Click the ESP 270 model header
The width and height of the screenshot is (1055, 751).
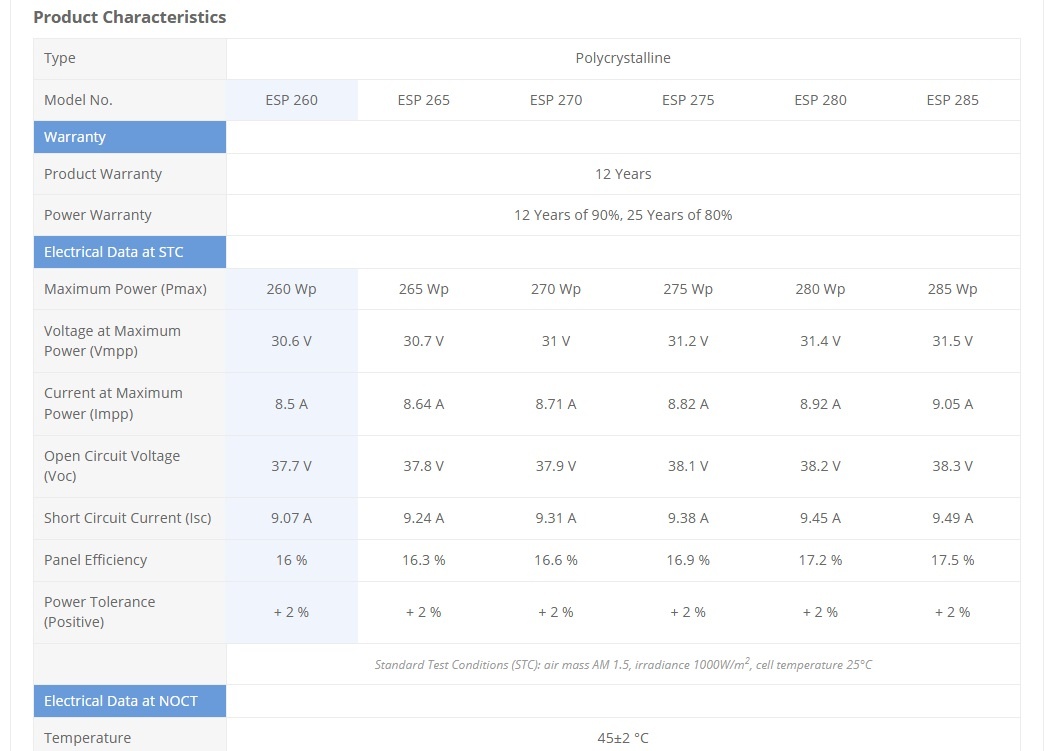(556, 100)
